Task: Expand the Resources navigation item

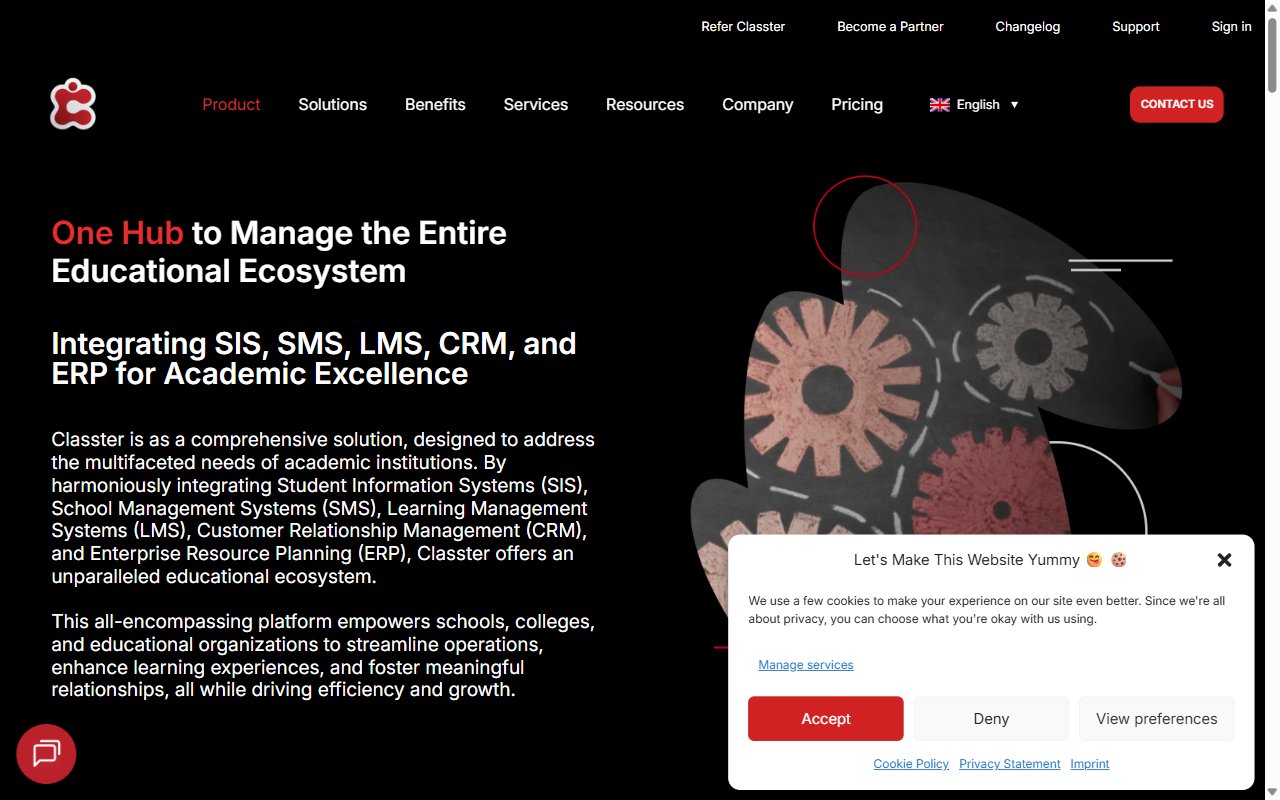Action: click(x=645, y=104)
